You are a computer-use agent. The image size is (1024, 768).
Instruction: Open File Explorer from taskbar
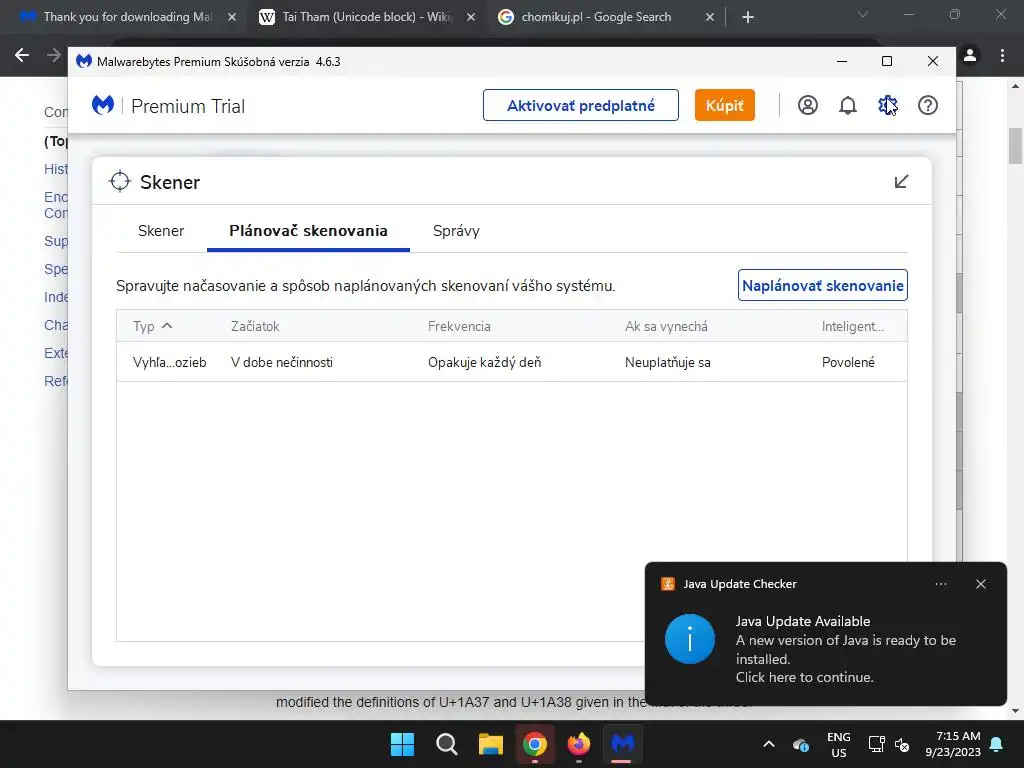pos(490,744)
